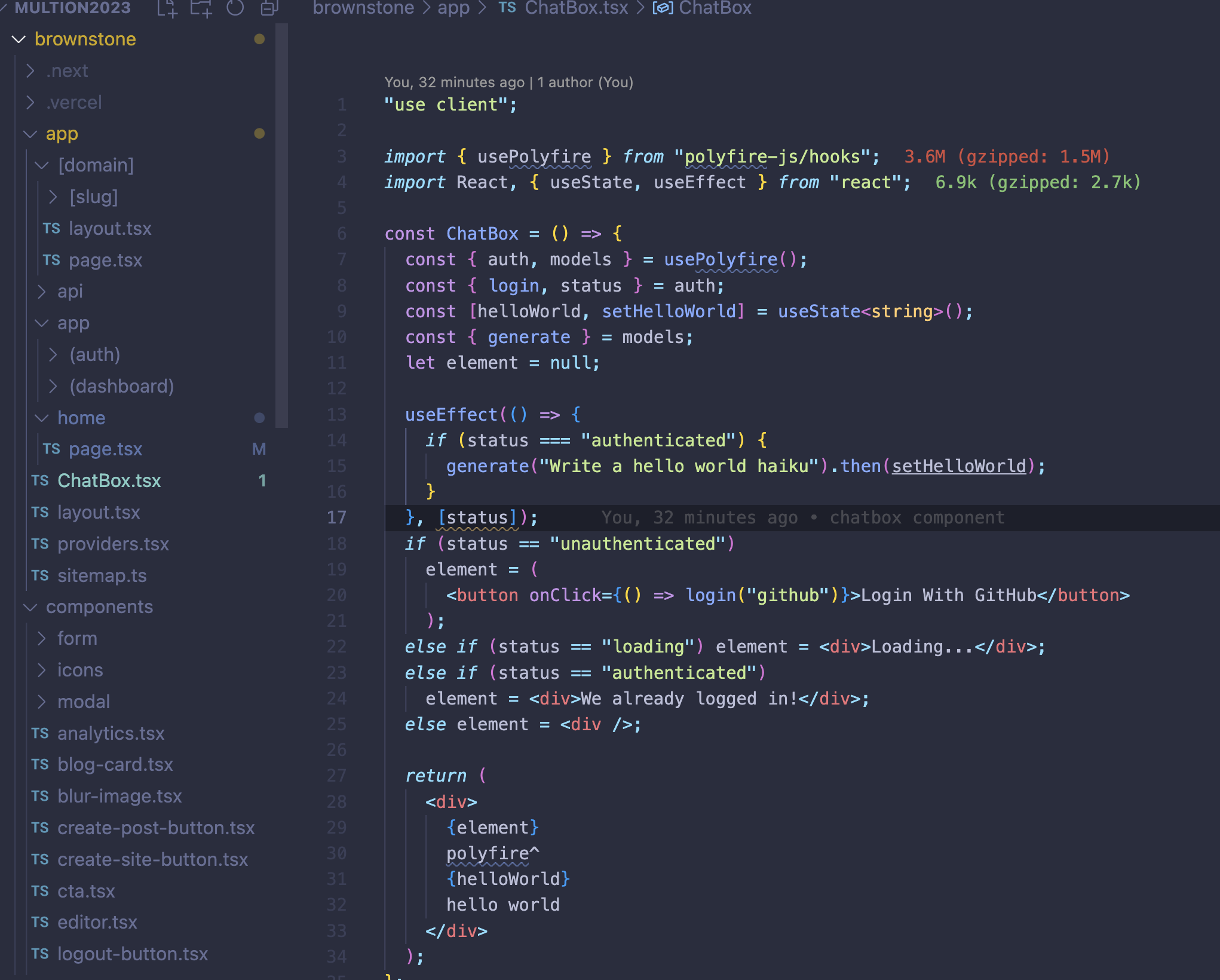Open analytics.tsx via its TS icon
Viewport: 1220px width, 980px height.
(40, 733)
